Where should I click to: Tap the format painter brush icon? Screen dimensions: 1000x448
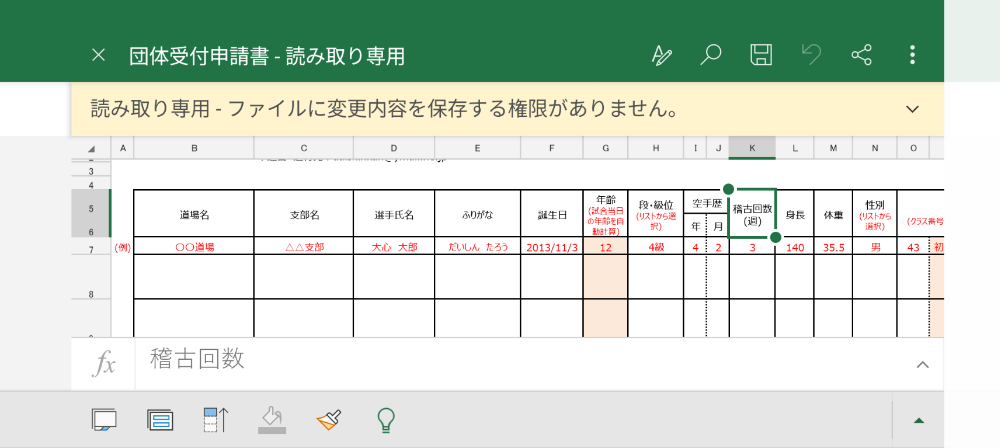click(x=328, y=420)
